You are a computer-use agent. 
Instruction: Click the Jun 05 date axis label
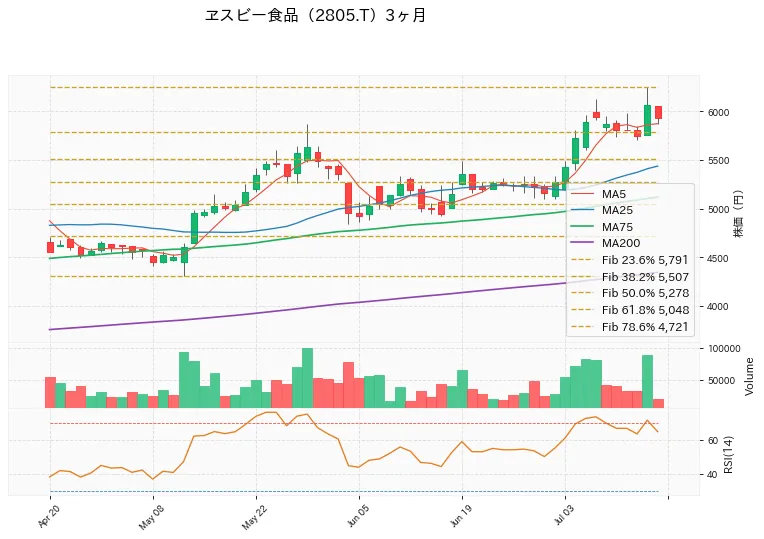(x=358, y=517)
